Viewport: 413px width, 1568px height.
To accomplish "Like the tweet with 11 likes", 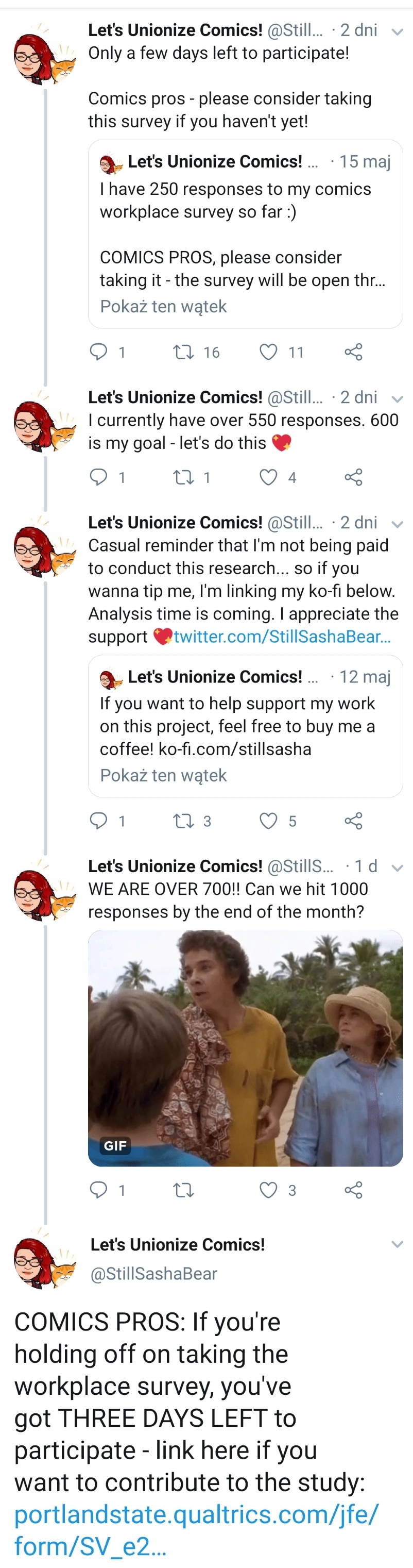I will (x=268, y=352).
